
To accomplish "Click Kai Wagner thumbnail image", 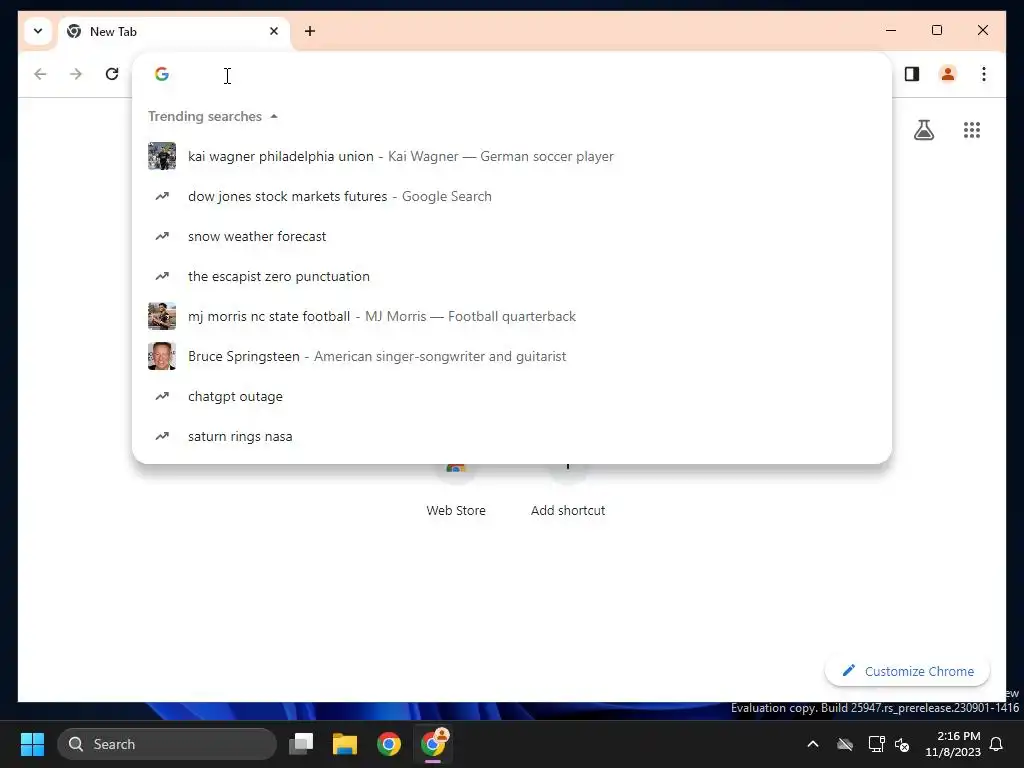I will 162,157.
